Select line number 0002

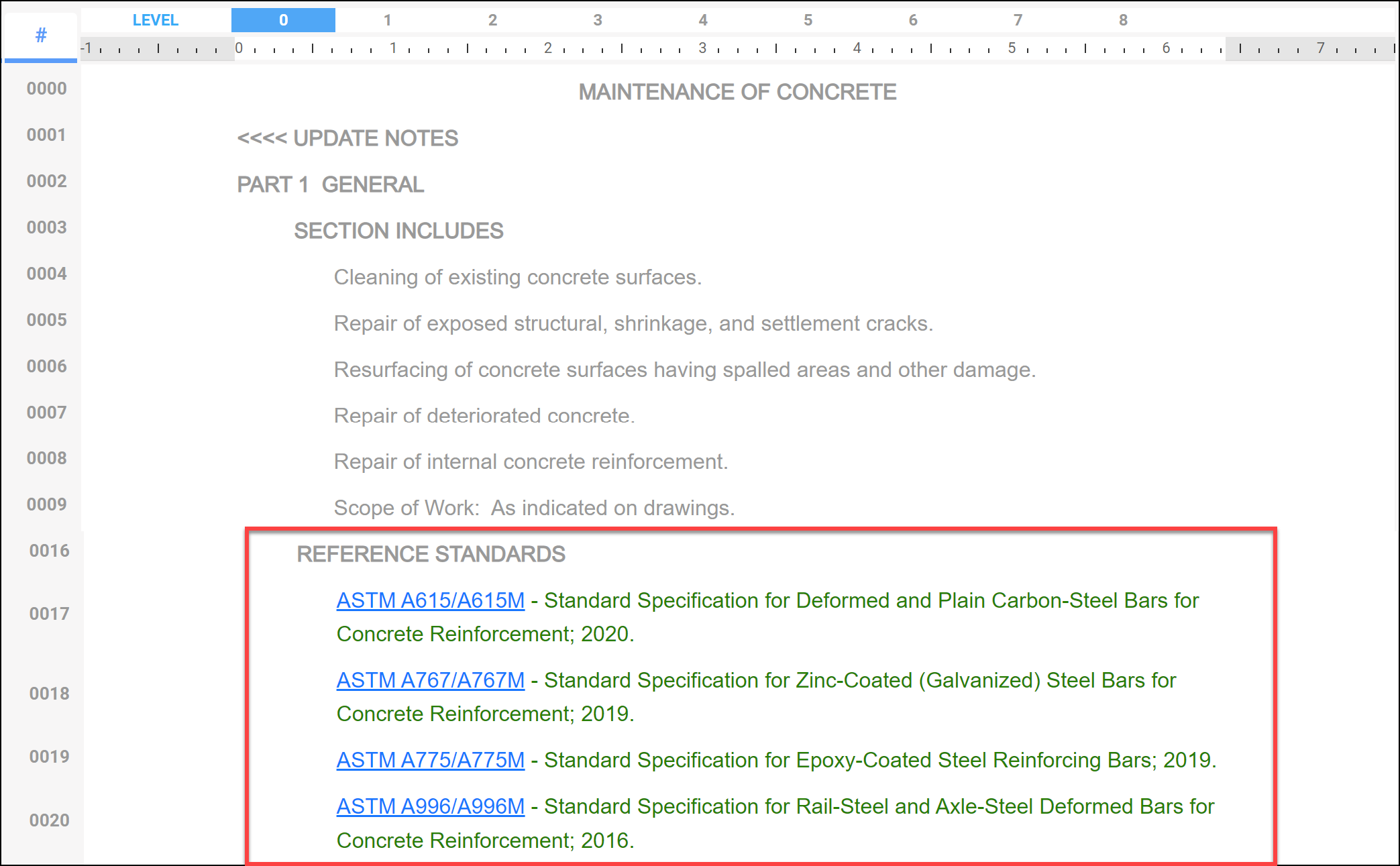click(x=46, y=181)
